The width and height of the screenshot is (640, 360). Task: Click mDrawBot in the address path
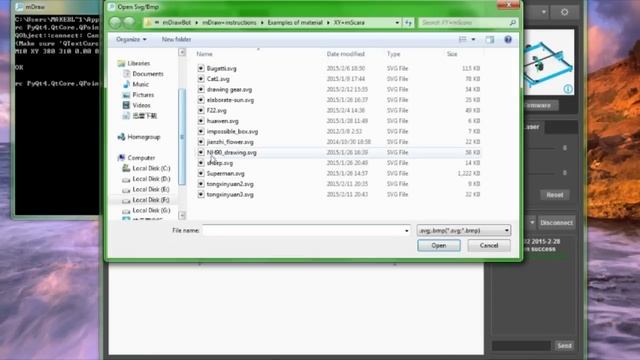coord(177,23)
